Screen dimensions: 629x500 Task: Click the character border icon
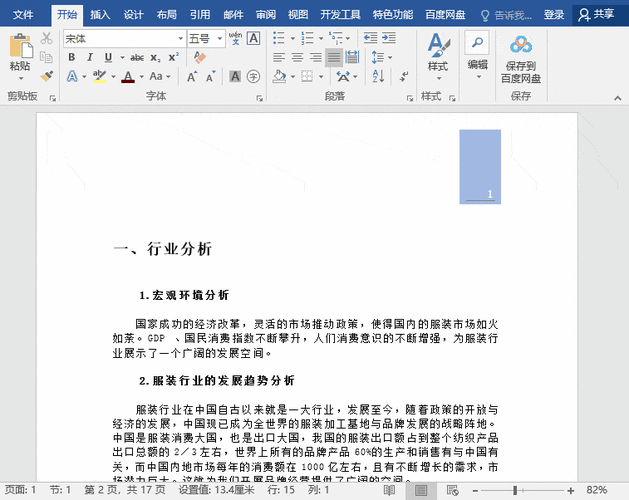click(x=254, y=39)
